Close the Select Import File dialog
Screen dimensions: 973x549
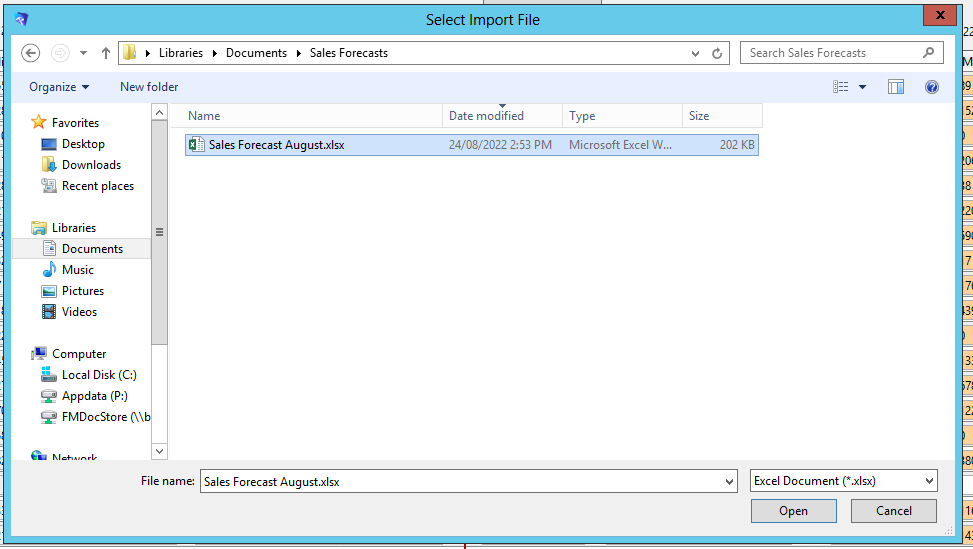coord(940,16)
